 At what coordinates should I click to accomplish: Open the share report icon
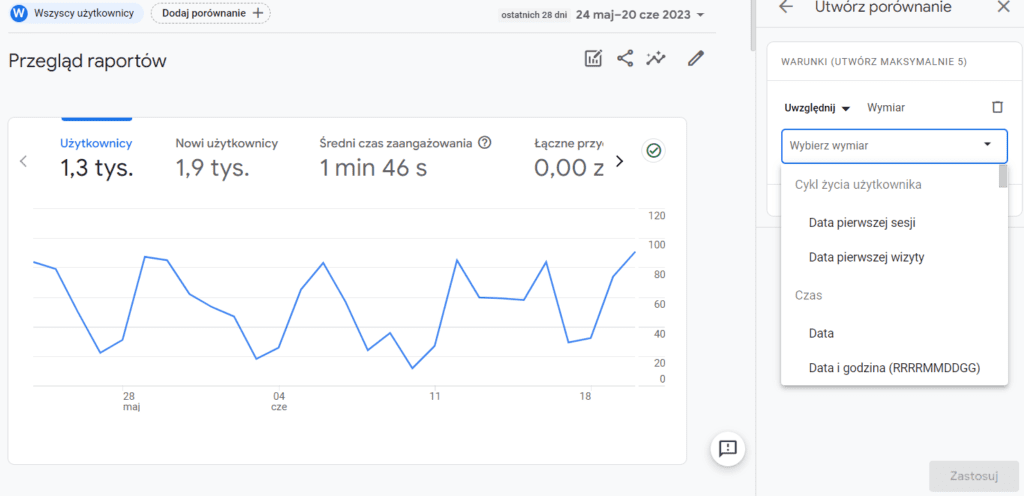click(x=625, y=59)
